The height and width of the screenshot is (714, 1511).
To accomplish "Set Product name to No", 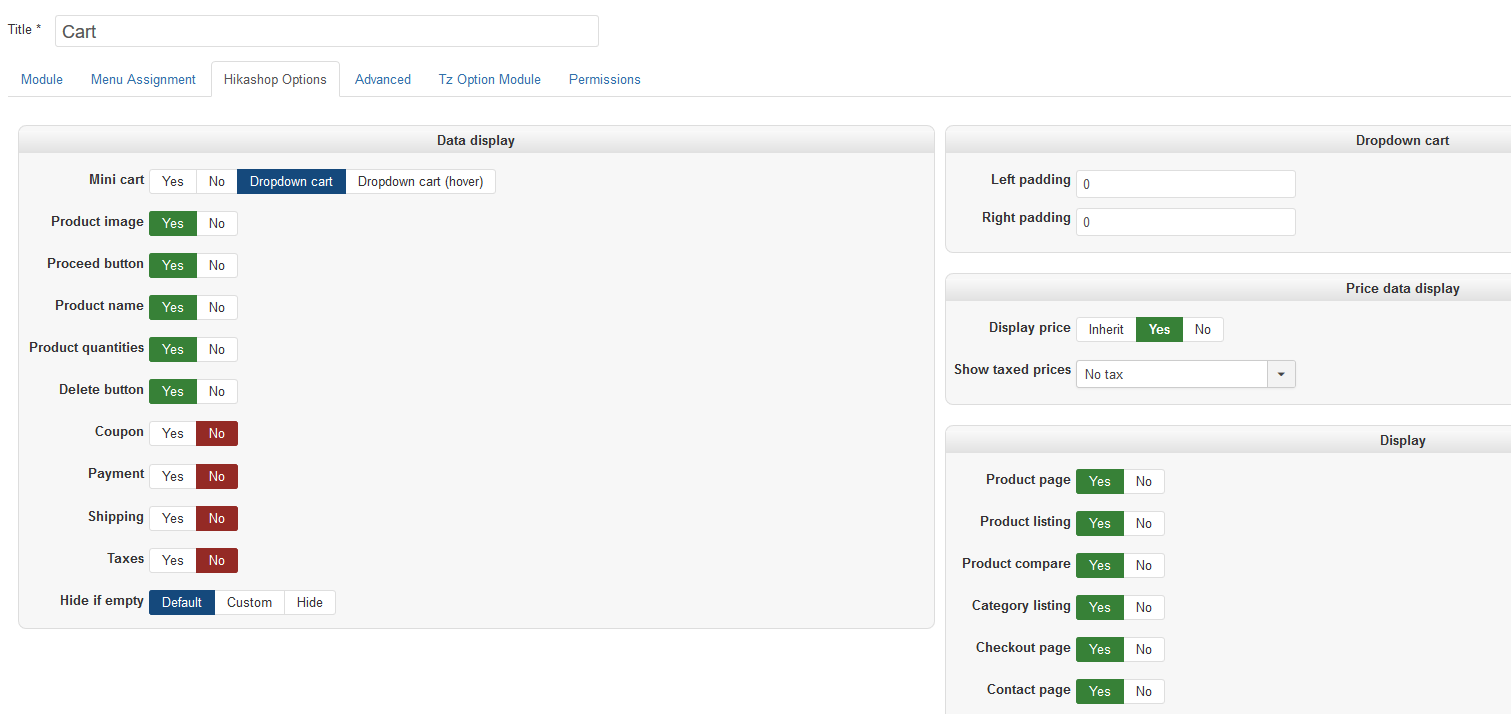I will click(217, 307).
